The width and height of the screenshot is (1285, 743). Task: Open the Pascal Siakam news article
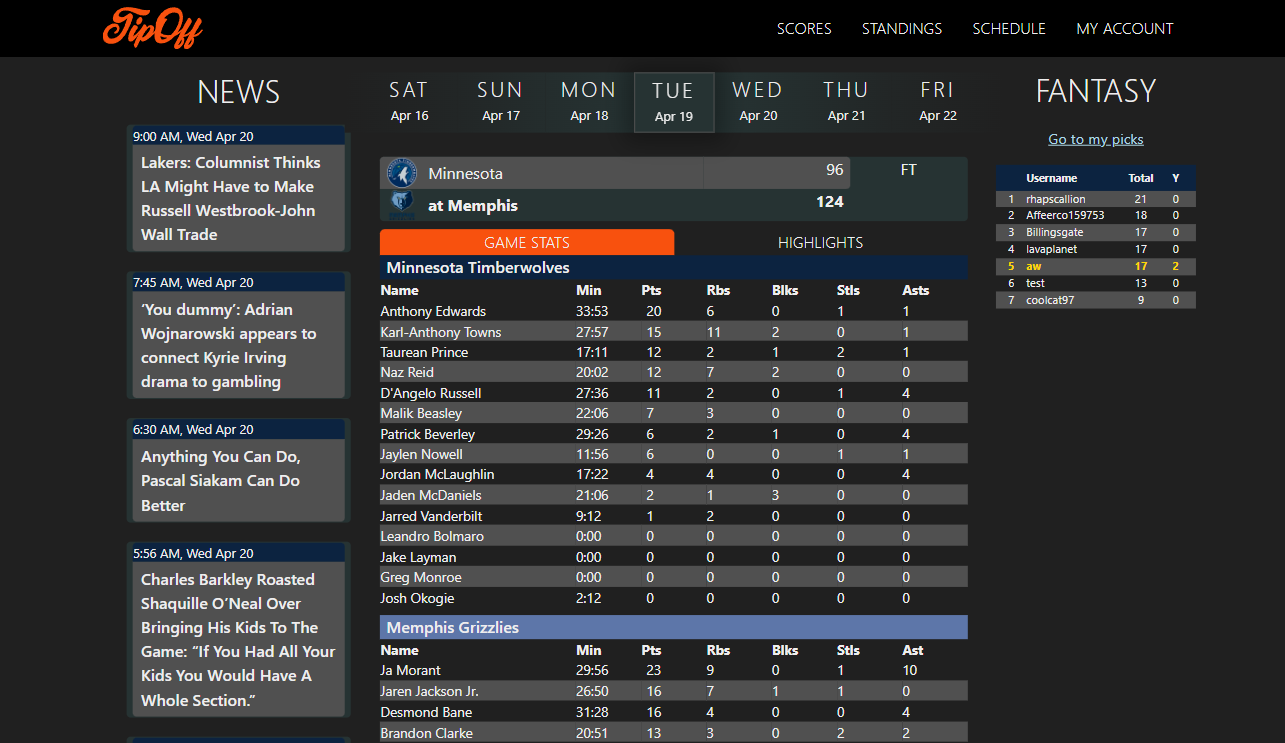pos(238,480)
